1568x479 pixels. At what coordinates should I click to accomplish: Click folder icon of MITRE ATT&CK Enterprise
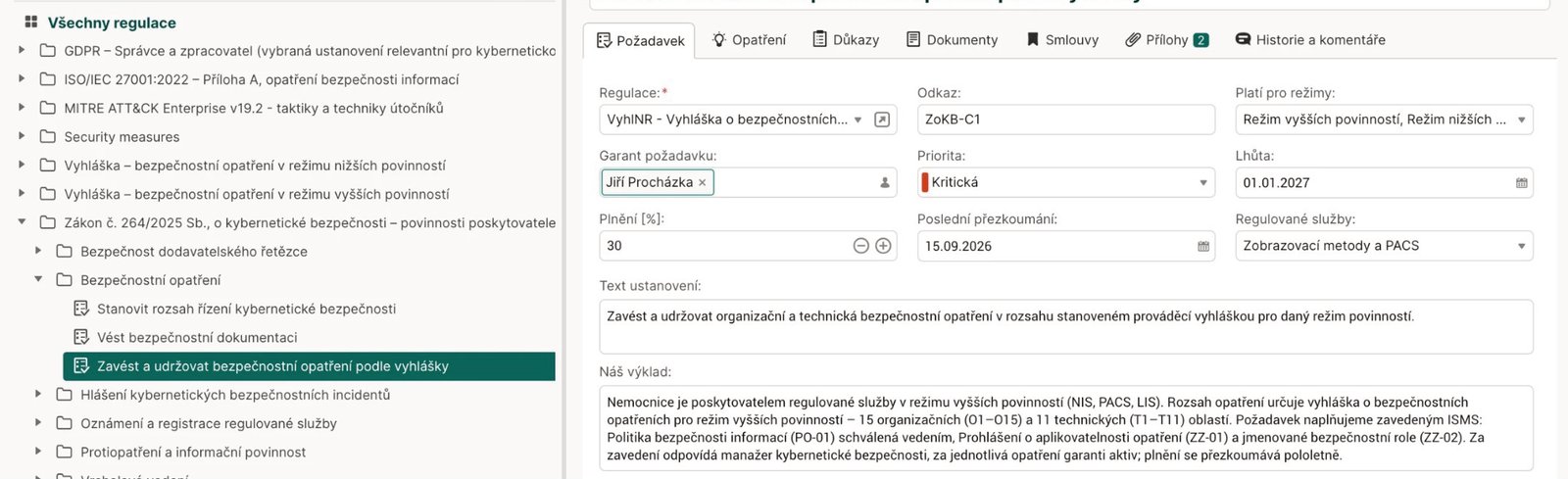tap(47, 108)
